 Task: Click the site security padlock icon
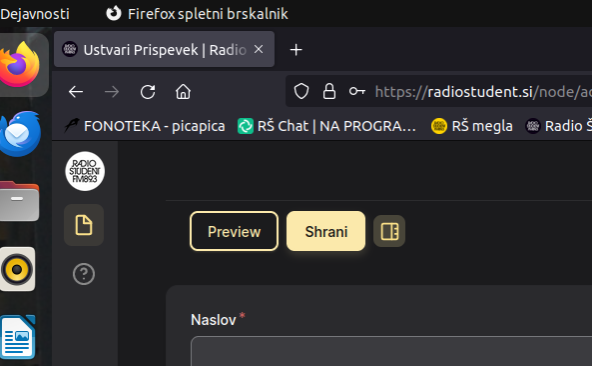[x=329, y=91]
